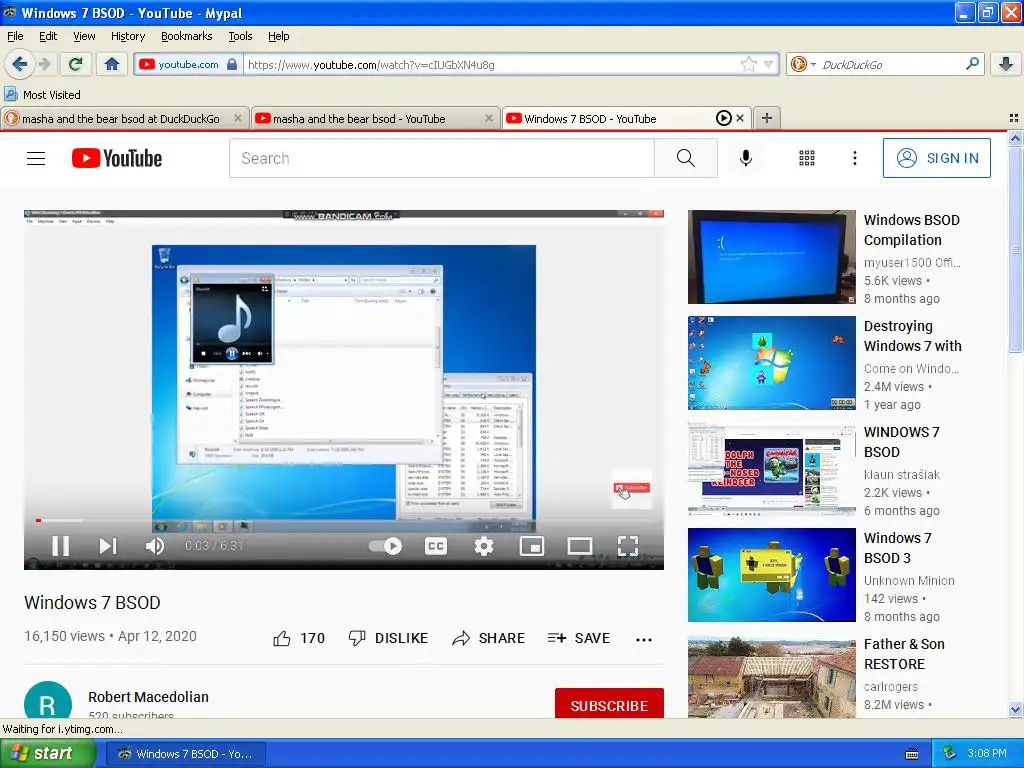The image size is (1024, 768).
Task: Click the DISLIKE button
Action: pos(389,638)
